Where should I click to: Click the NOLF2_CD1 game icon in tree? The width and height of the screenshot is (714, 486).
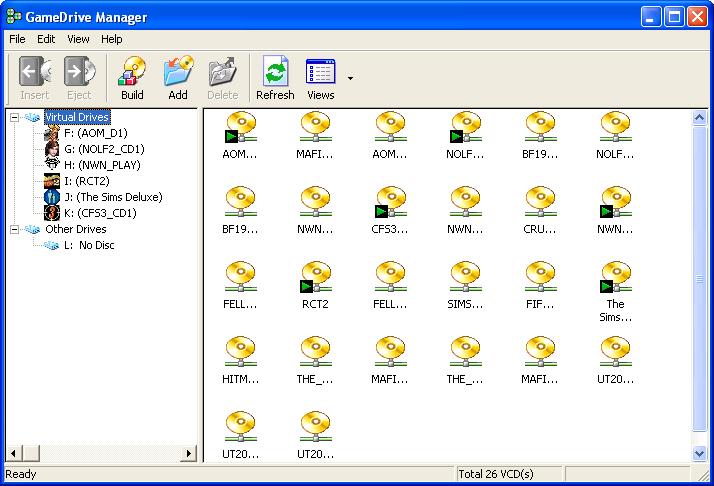tap(52, 149)
